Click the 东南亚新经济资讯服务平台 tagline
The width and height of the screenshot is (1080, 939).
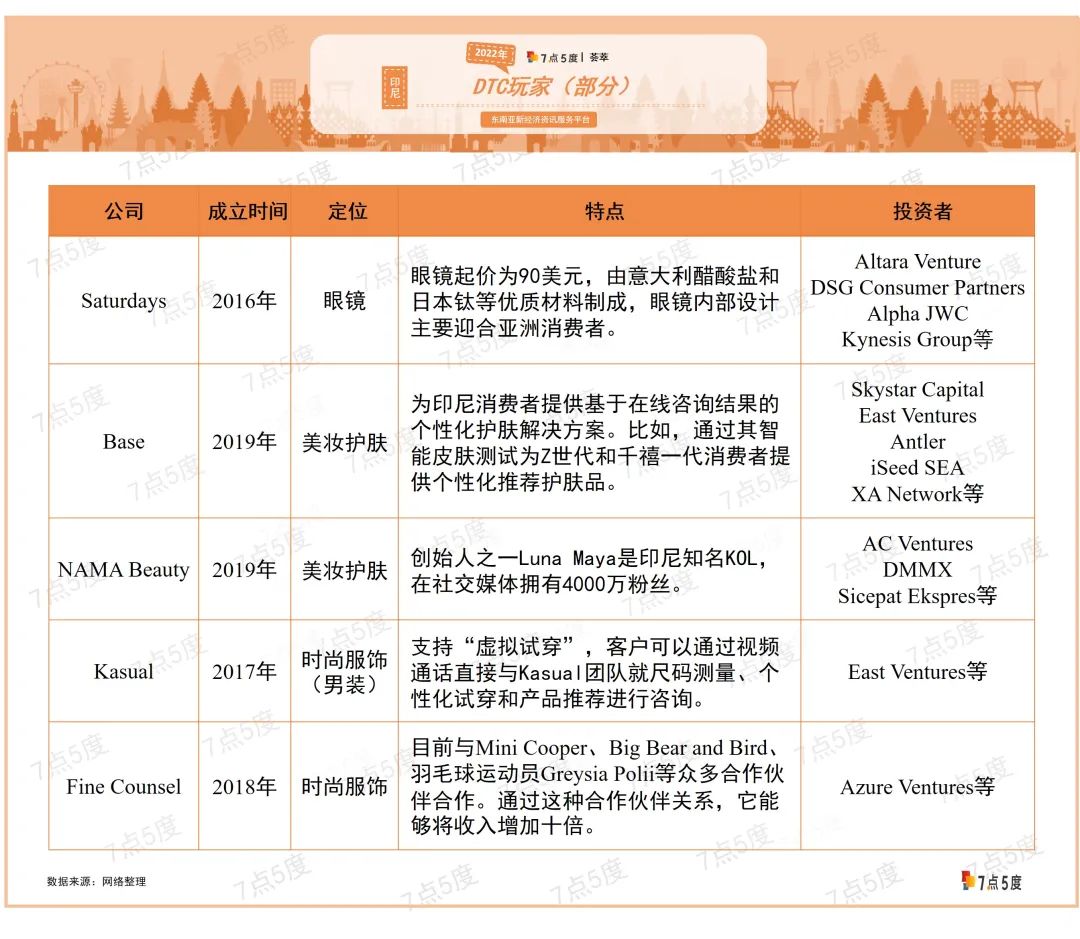(538, 119)
